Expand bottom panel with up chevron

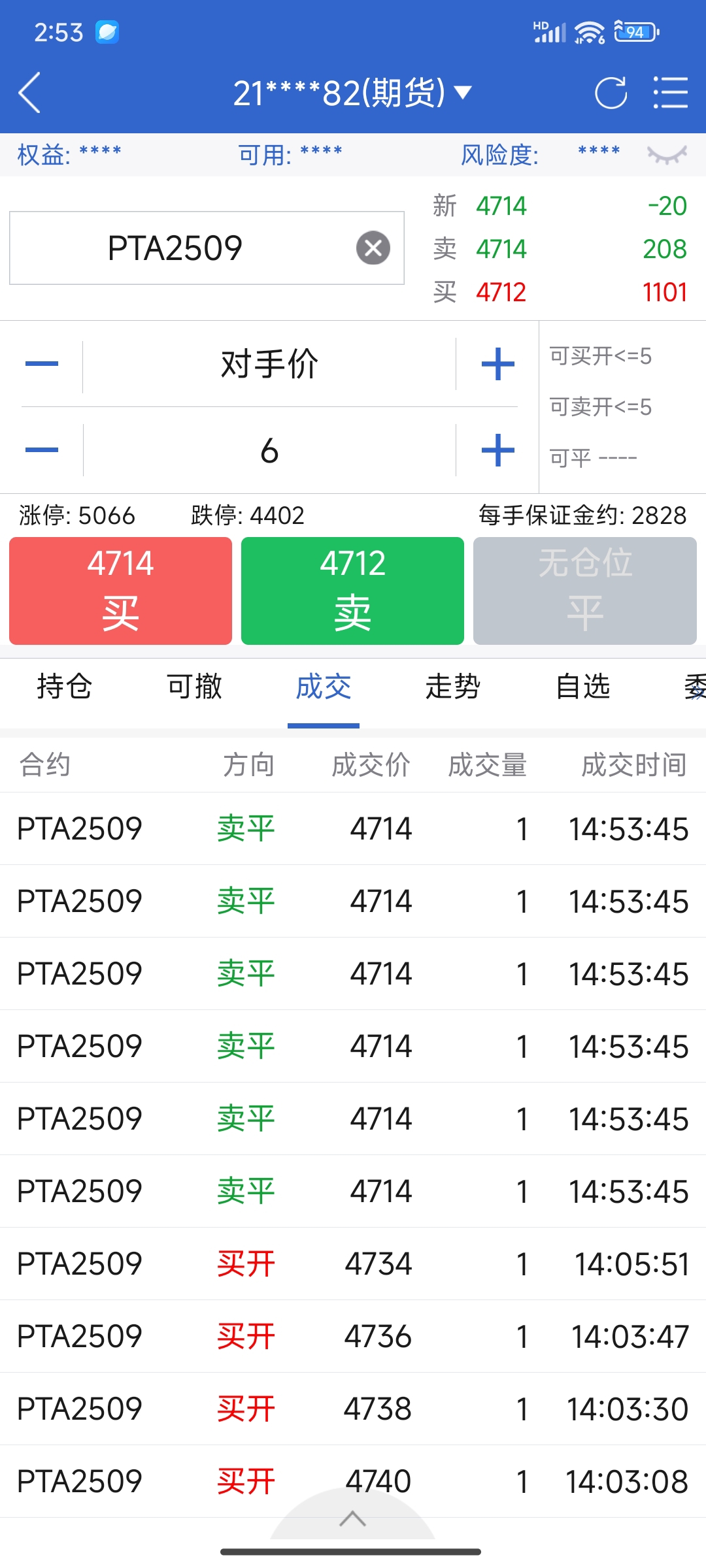(352, 1519)
